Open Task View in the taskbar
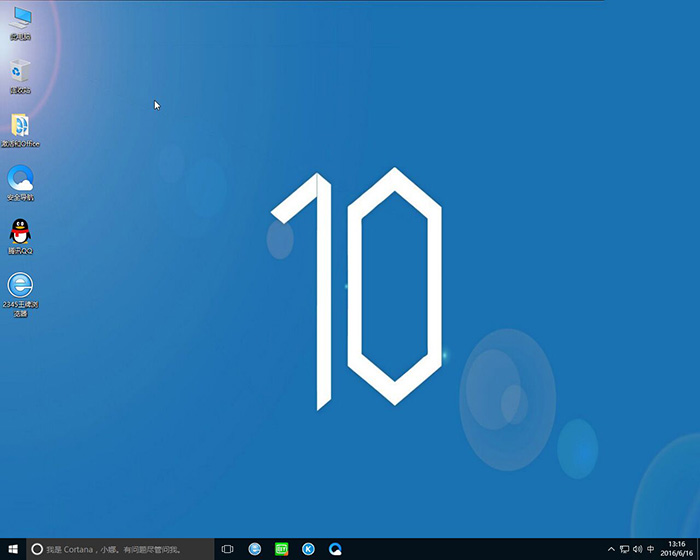The image size is (700, 560). point(228,549)
